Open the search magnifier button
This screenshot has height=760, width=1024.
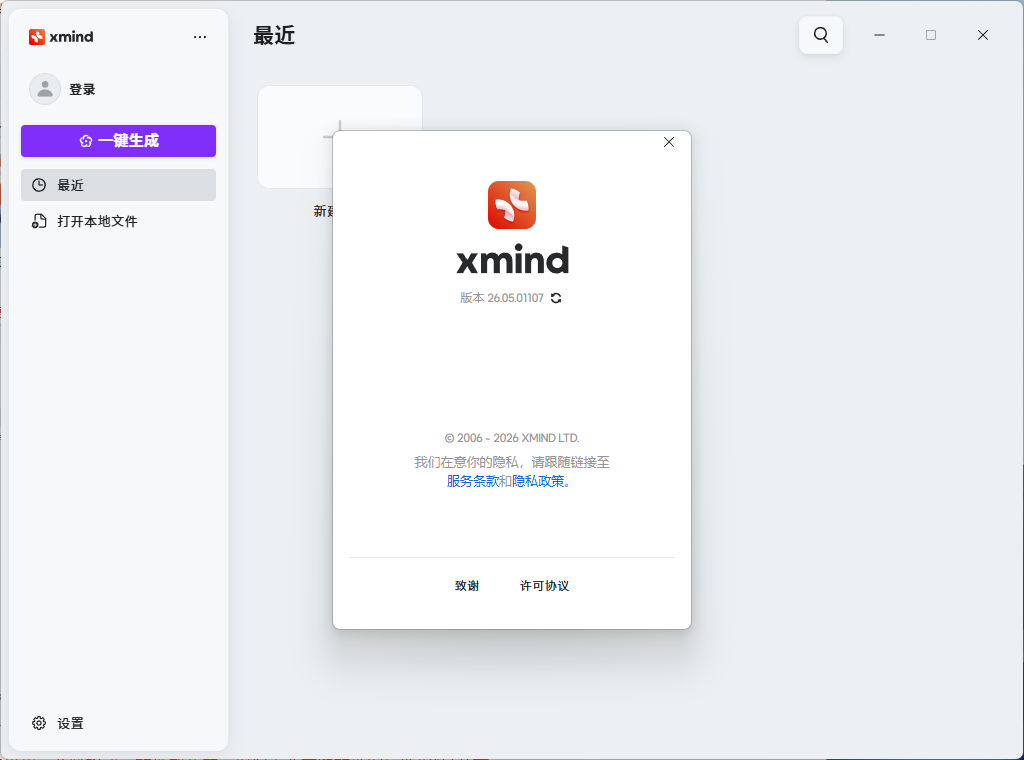[821, 35]
